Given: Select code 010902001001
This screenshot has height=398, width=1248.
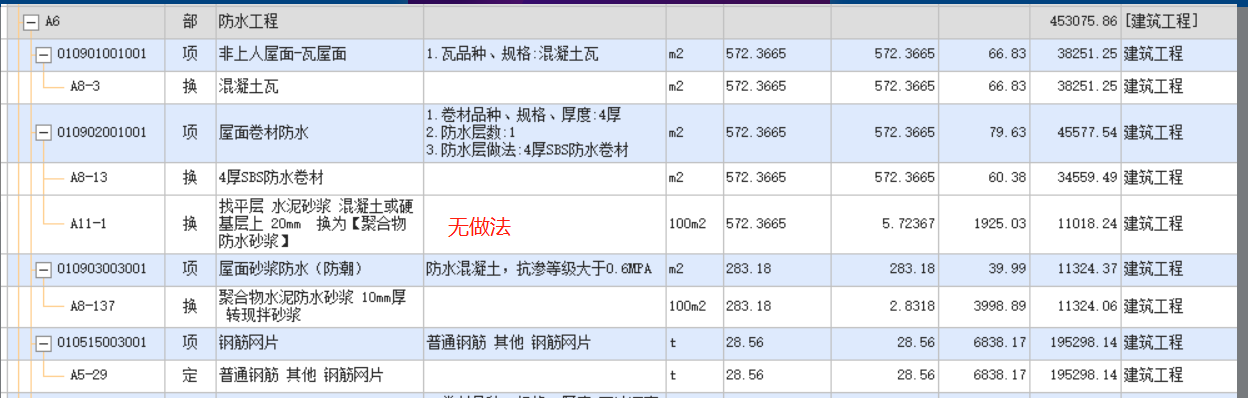Looking at the screenshot, I should pyautogui.click(x=102, y=132).
